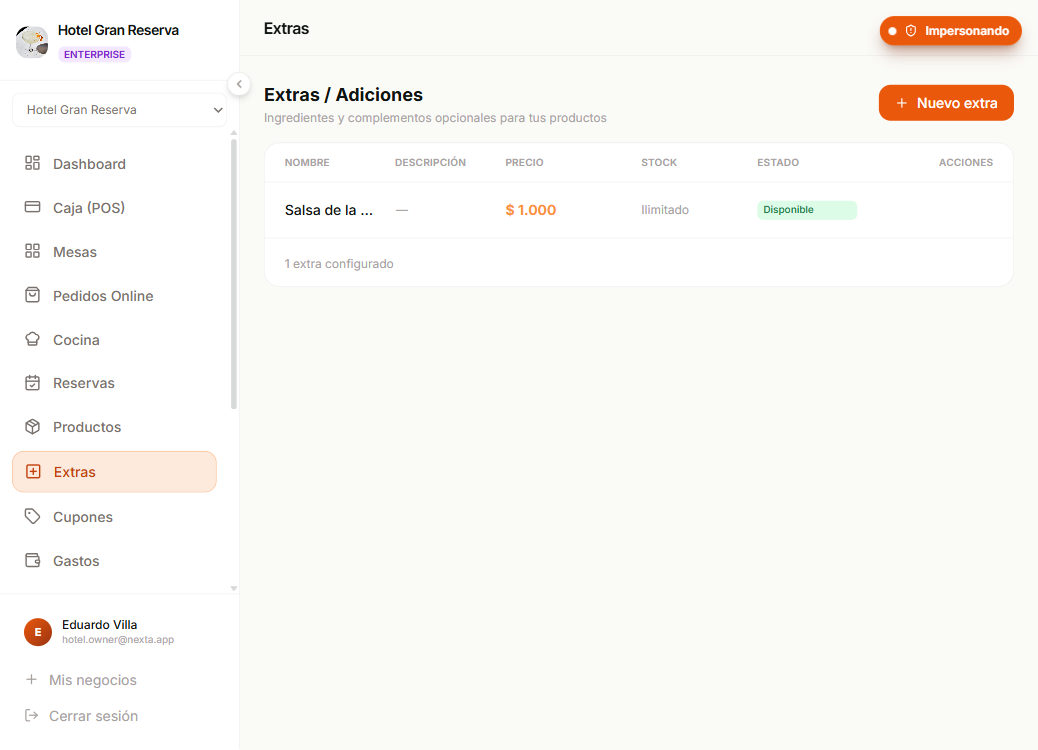Click the Cocina chef hat icon
The image size is (1038, 750).
pyautogui.click(x=32, y=339)
